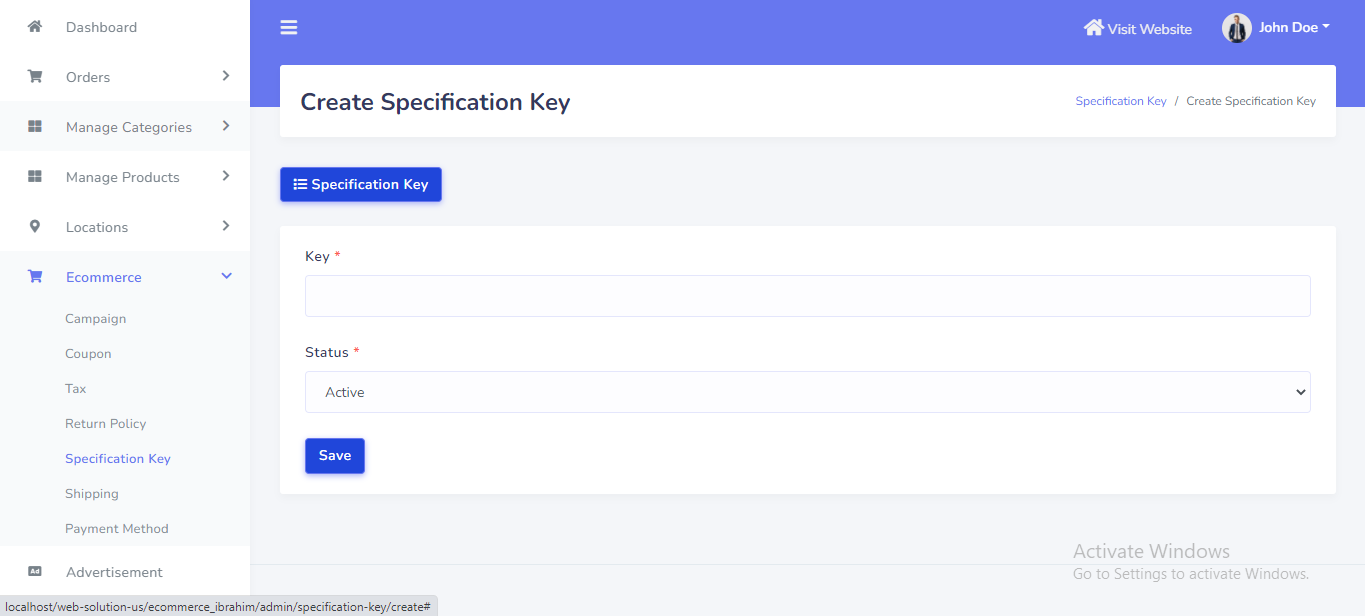Click the Manage Products grid icon
This screenshot has width=1365, height=616.
click(x=35, y=177)
